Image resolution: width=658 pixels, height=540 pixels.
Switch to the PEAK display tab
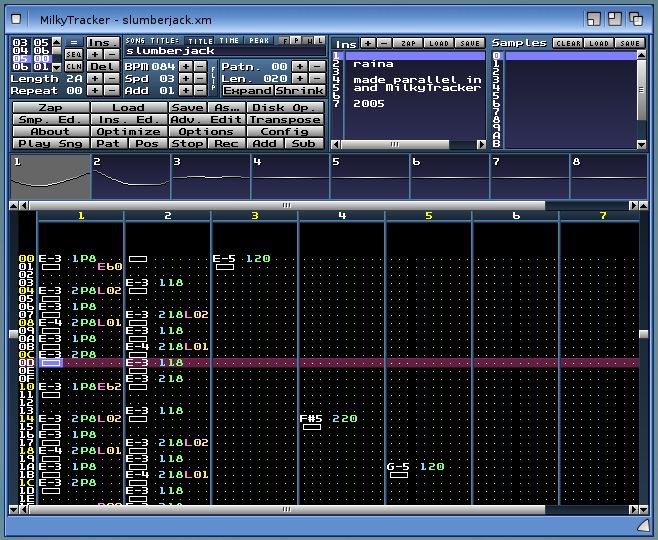(258, 41)
